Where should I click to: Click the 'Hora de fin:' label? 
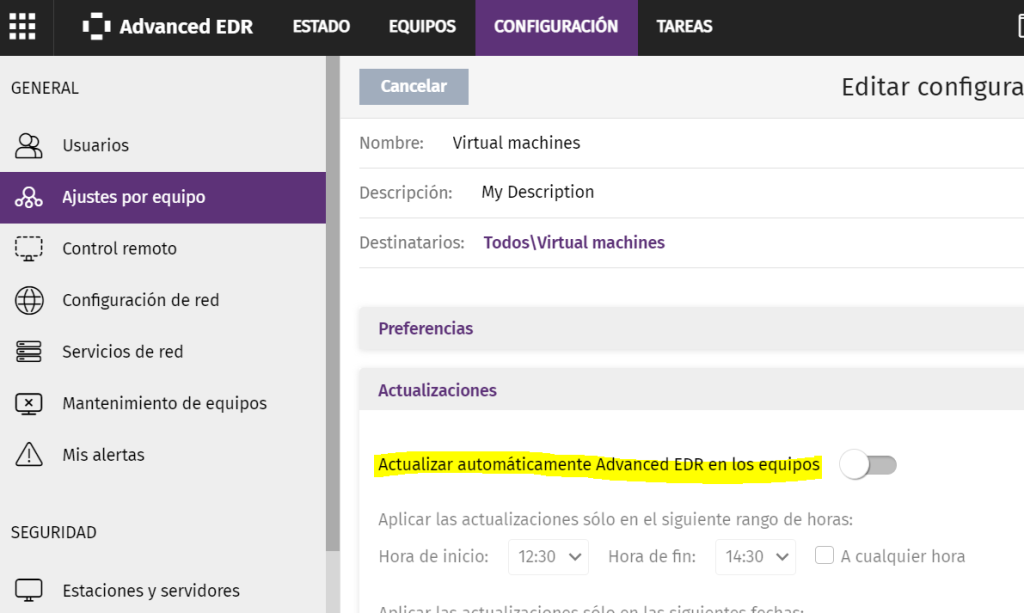(652, 557)
